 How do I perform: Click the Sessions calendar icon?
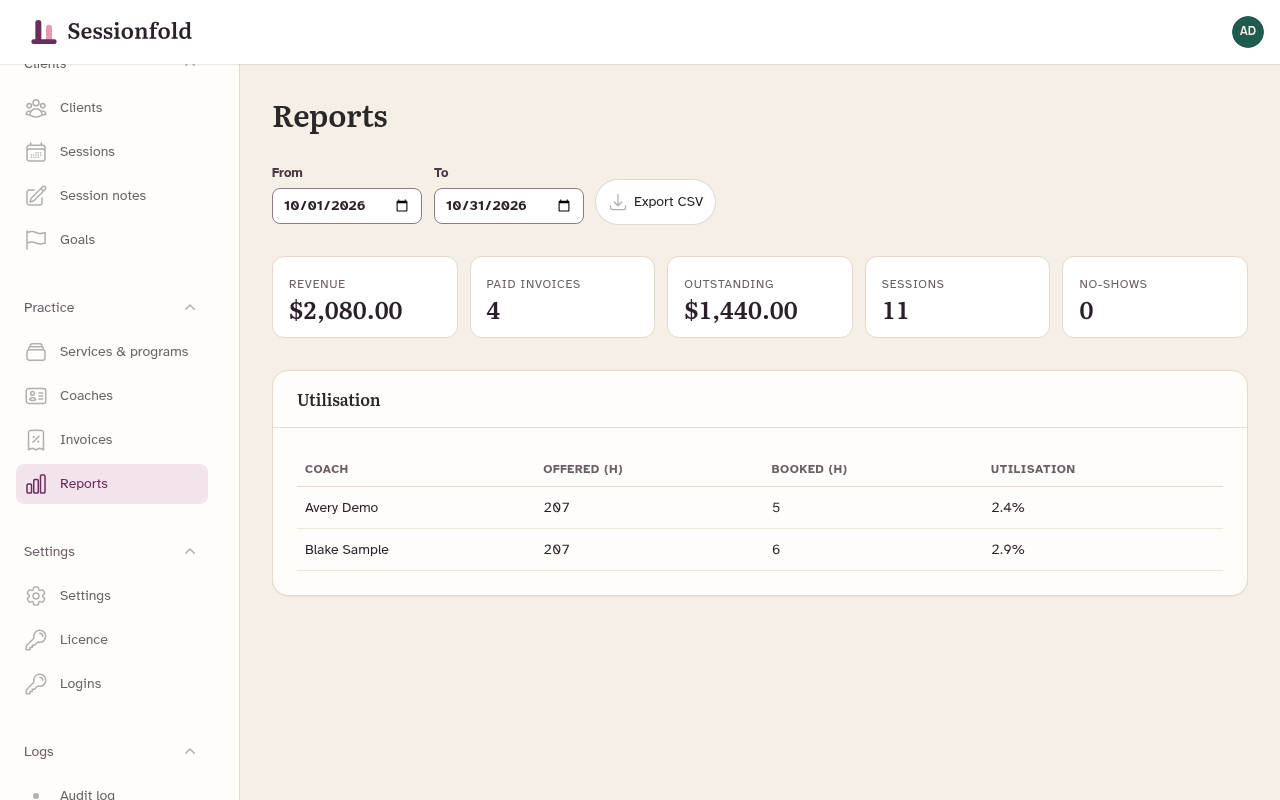tap(36, 152)
